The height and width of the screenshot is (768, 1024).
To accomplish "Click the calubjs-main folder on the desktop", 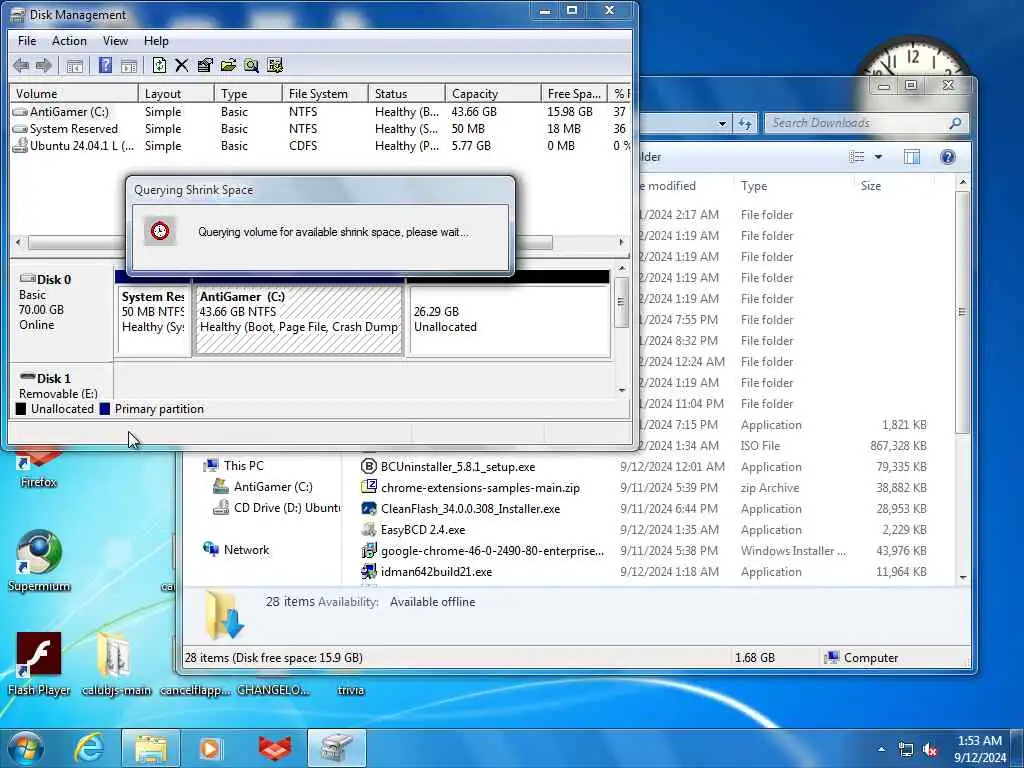I will coord(116,663).
